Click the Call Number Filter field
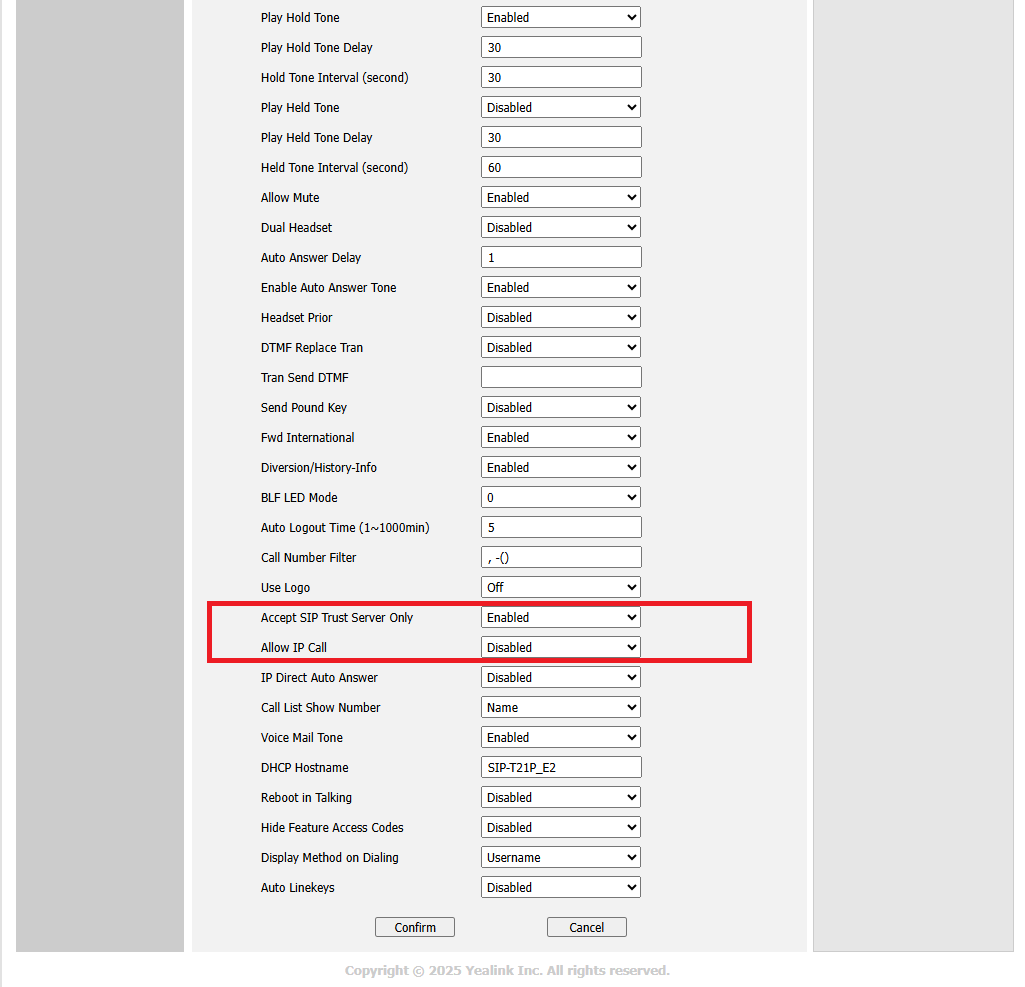Viewport: 1025px width, 987px height. [x=560, y=557]
